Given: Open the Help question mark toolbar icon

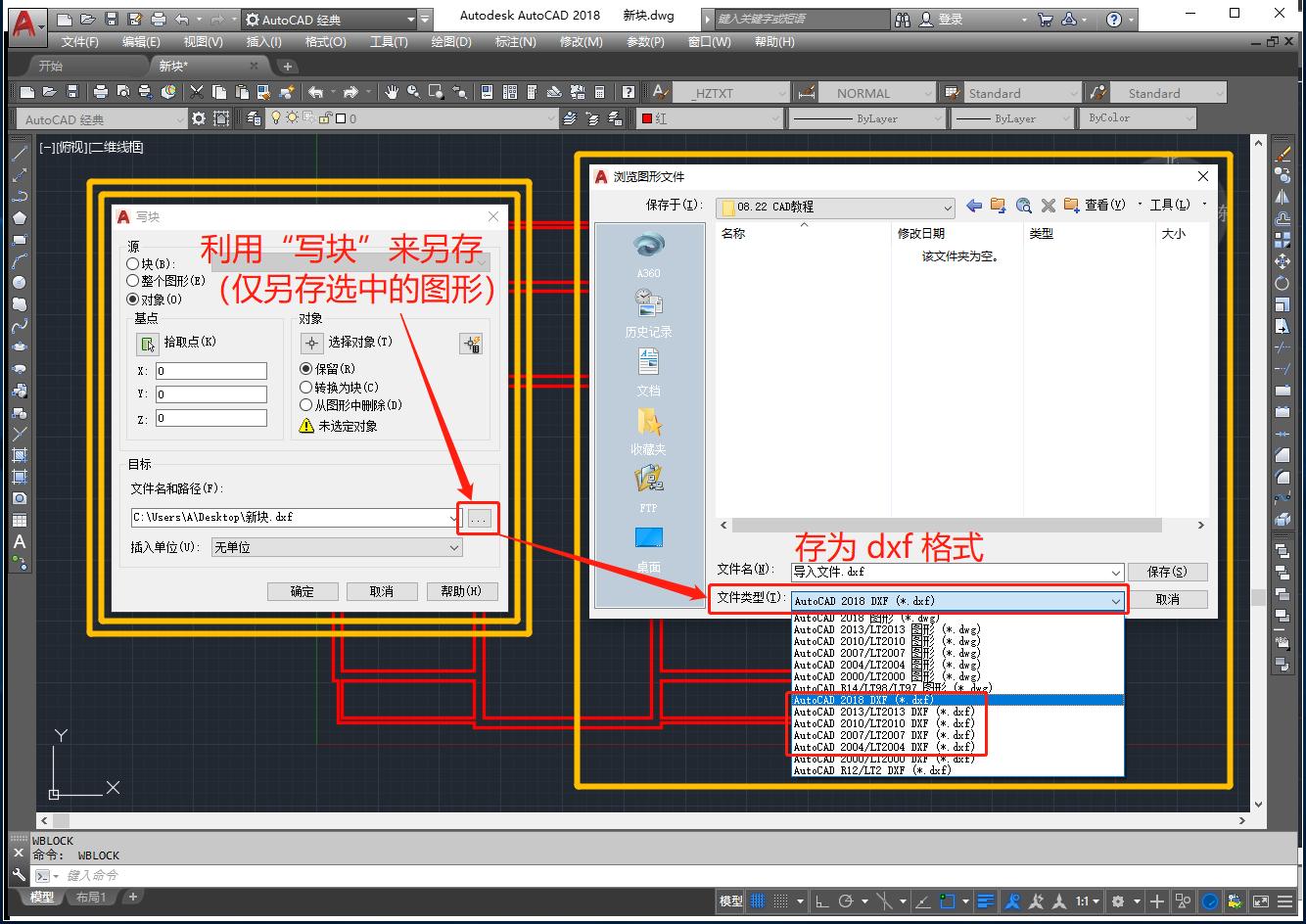Looking at the screenshot, I should [x=628, y=92].
